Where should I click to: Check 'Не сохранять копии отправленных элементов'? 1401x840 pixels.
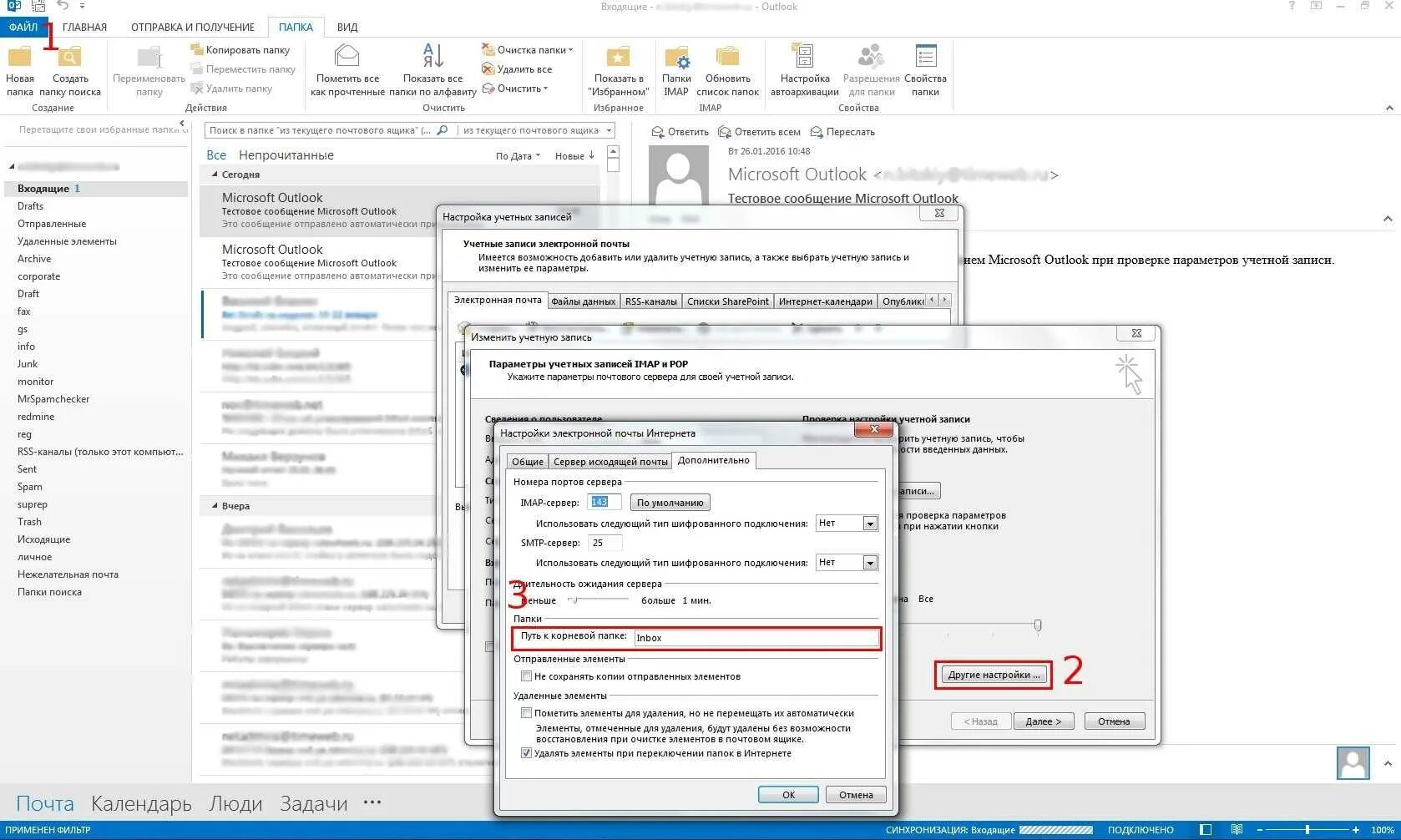[x=526, y=676]
